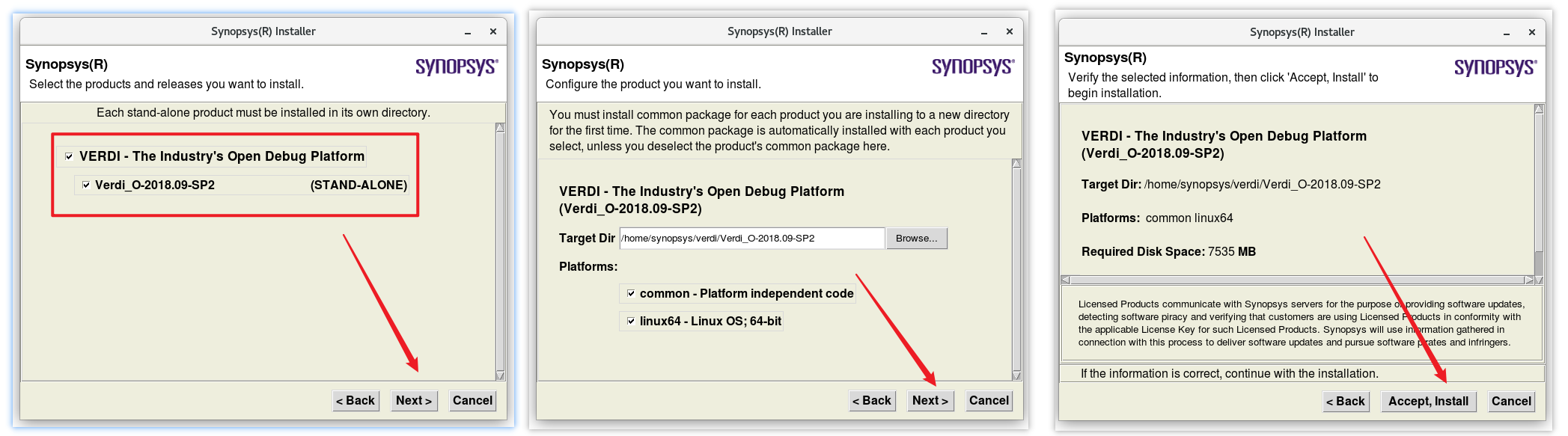Click Synopsys logo in verify information window
Image resolution: width=1568 pixels, height=436 pixels.
[1496, 67]
